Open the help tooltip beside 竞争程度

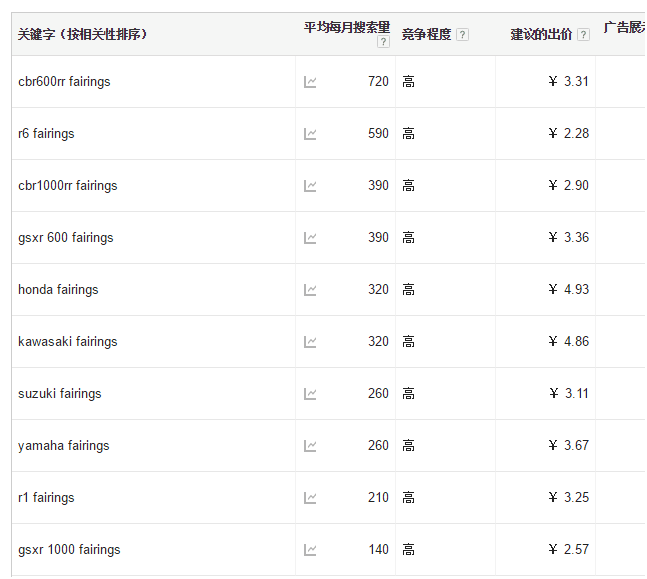pos(462,35)
